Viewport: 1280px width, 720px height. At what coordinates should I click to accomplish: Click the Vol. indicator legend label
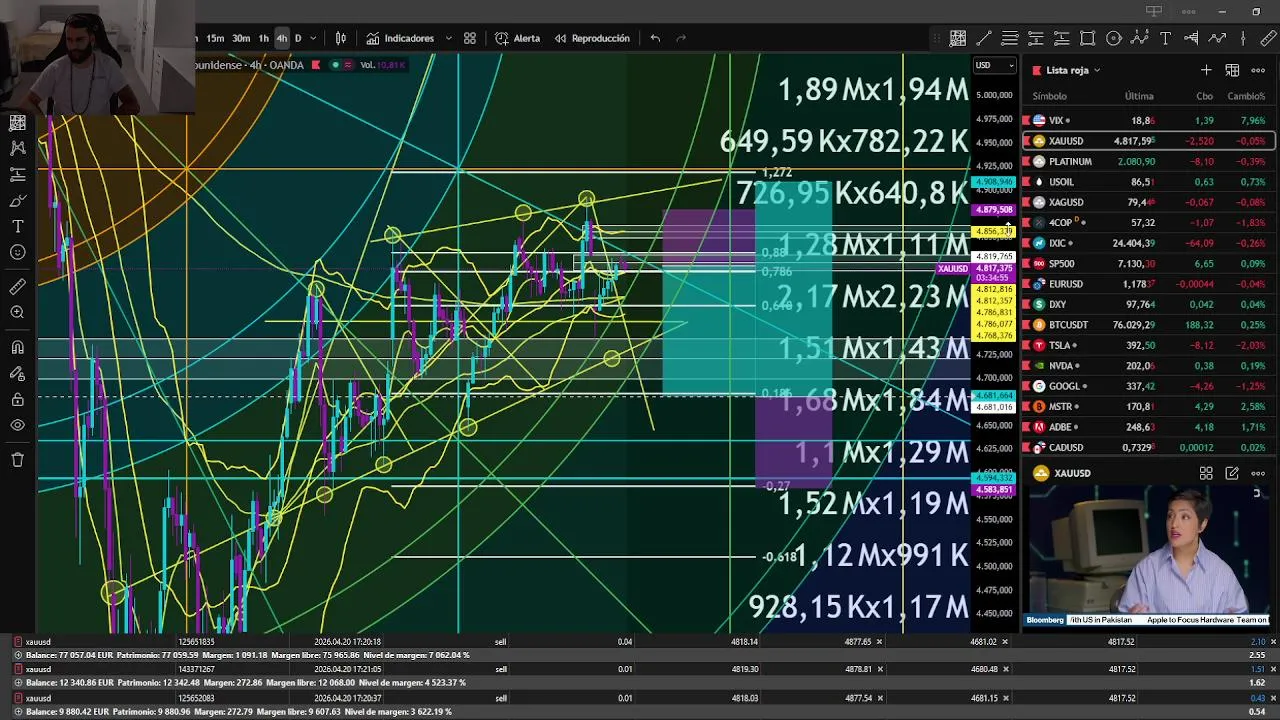(x=381, y=65)
